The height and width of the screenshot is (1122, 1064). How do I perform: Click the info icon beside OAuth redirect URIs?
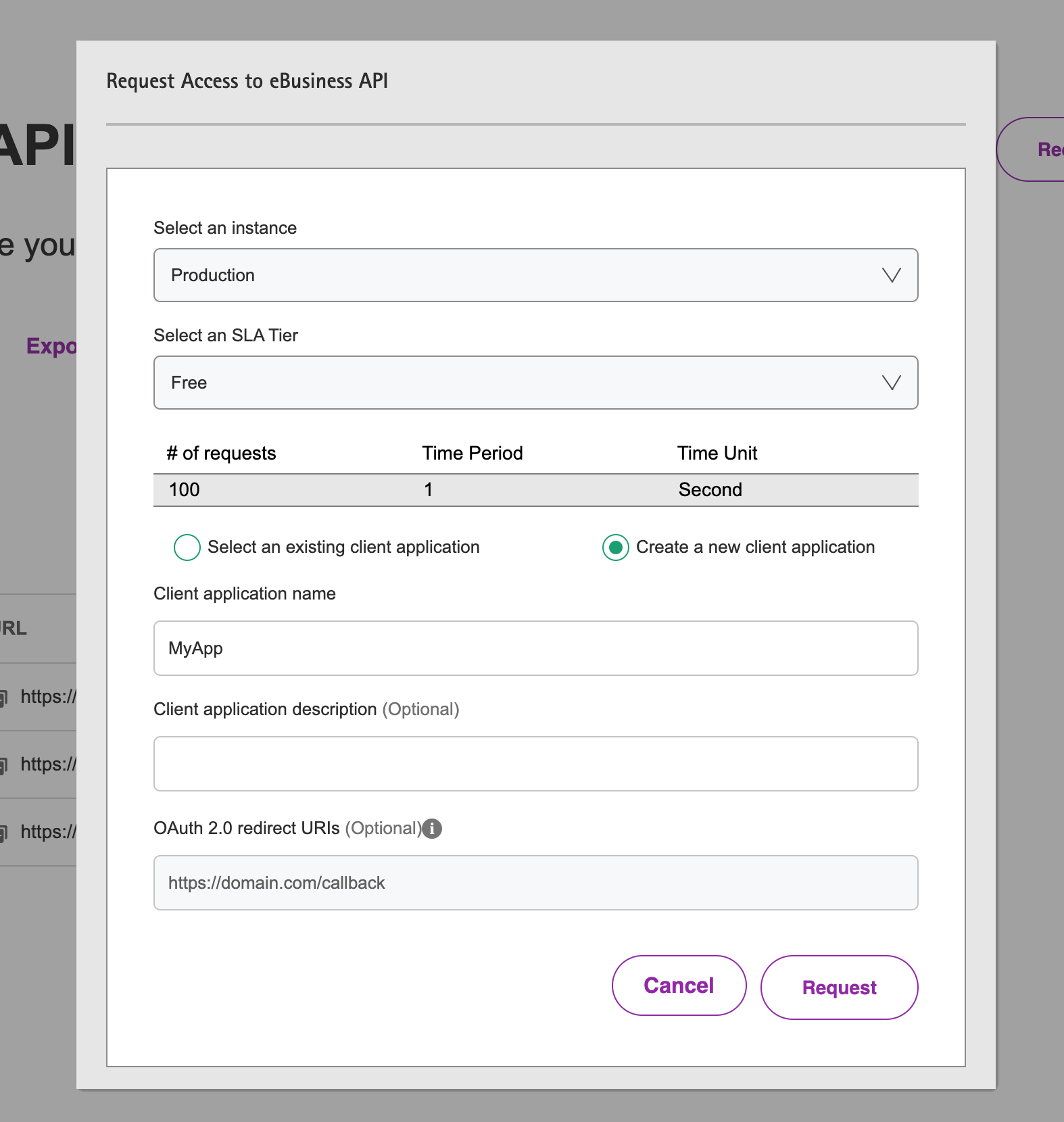432,828
